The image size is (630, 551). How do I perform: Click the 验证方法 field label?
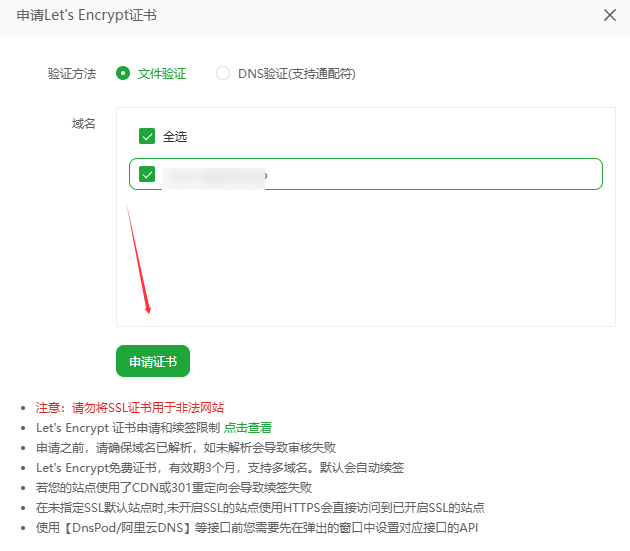coord(72,73)
